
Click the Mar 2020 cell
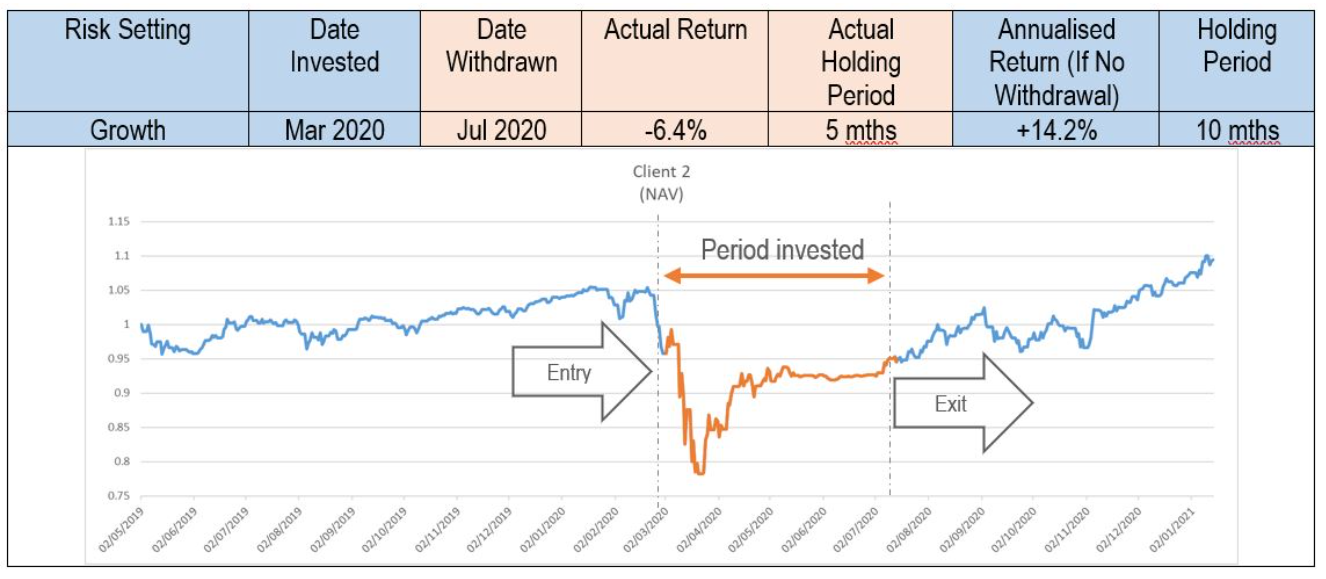[x=334, y=130]
